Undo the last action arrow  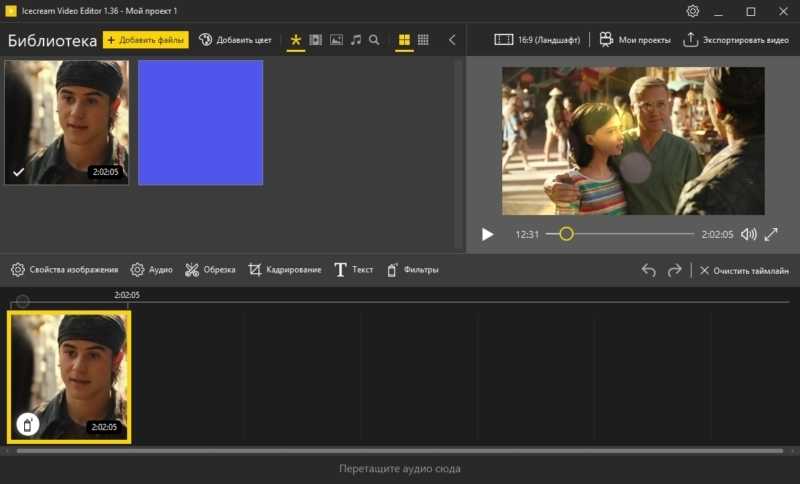648,270
